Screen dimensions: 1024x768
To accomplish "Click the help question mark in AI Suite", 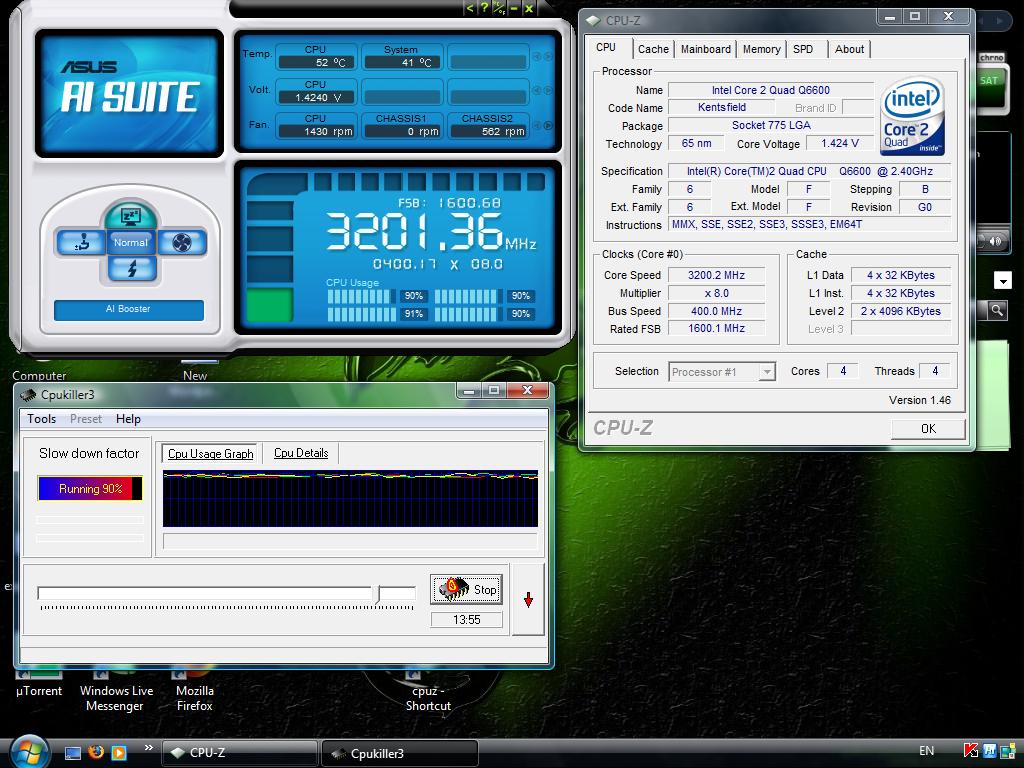I will coord(484,8).
